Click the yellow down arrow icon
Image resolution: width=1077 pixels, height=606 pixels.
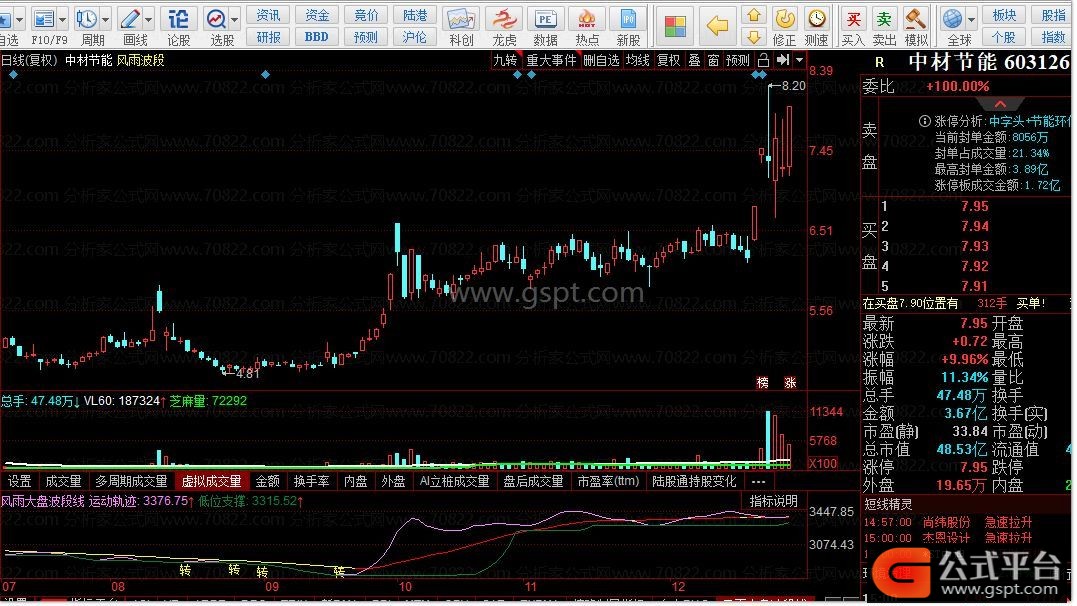pyautogui.click(x=754, y=37)
